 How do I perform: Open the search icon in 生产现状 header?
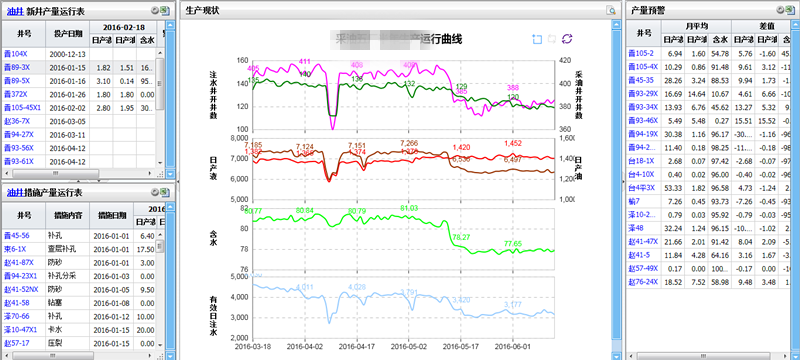click(x=611, y=11)
